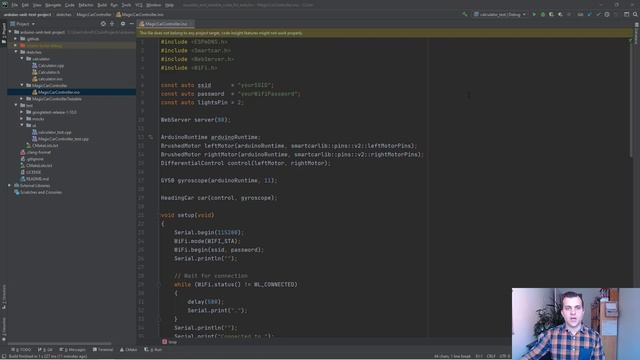The height and width of the screenshot is (360, 640).
Task: Open the Messages tool window
Action: pyautogui.click(x=73, y=350)
